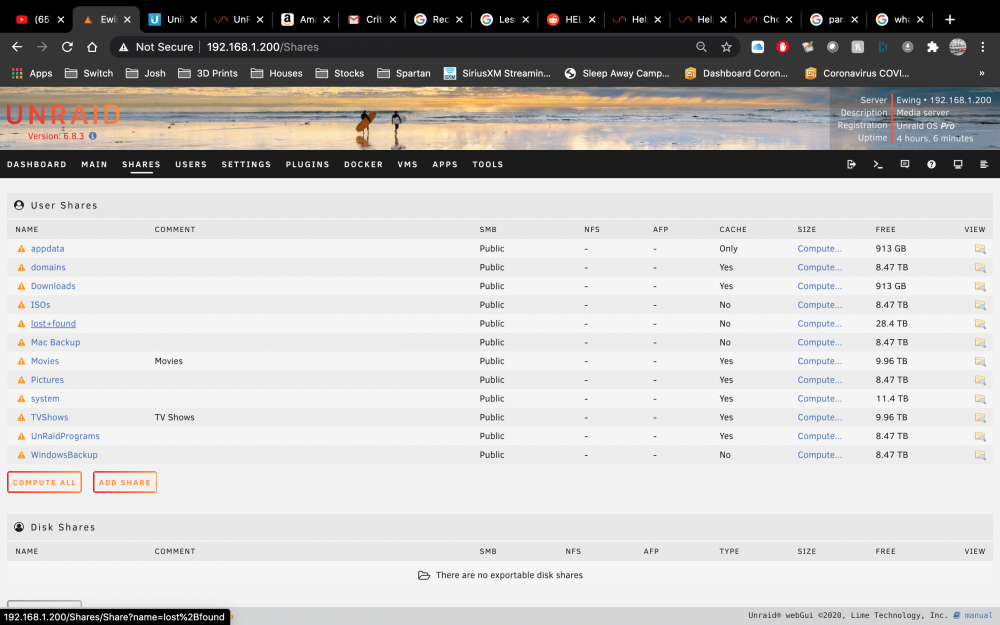Open the Settings menu item
The height and width of the screenshot is (625, 1000).
click(246, 165)
